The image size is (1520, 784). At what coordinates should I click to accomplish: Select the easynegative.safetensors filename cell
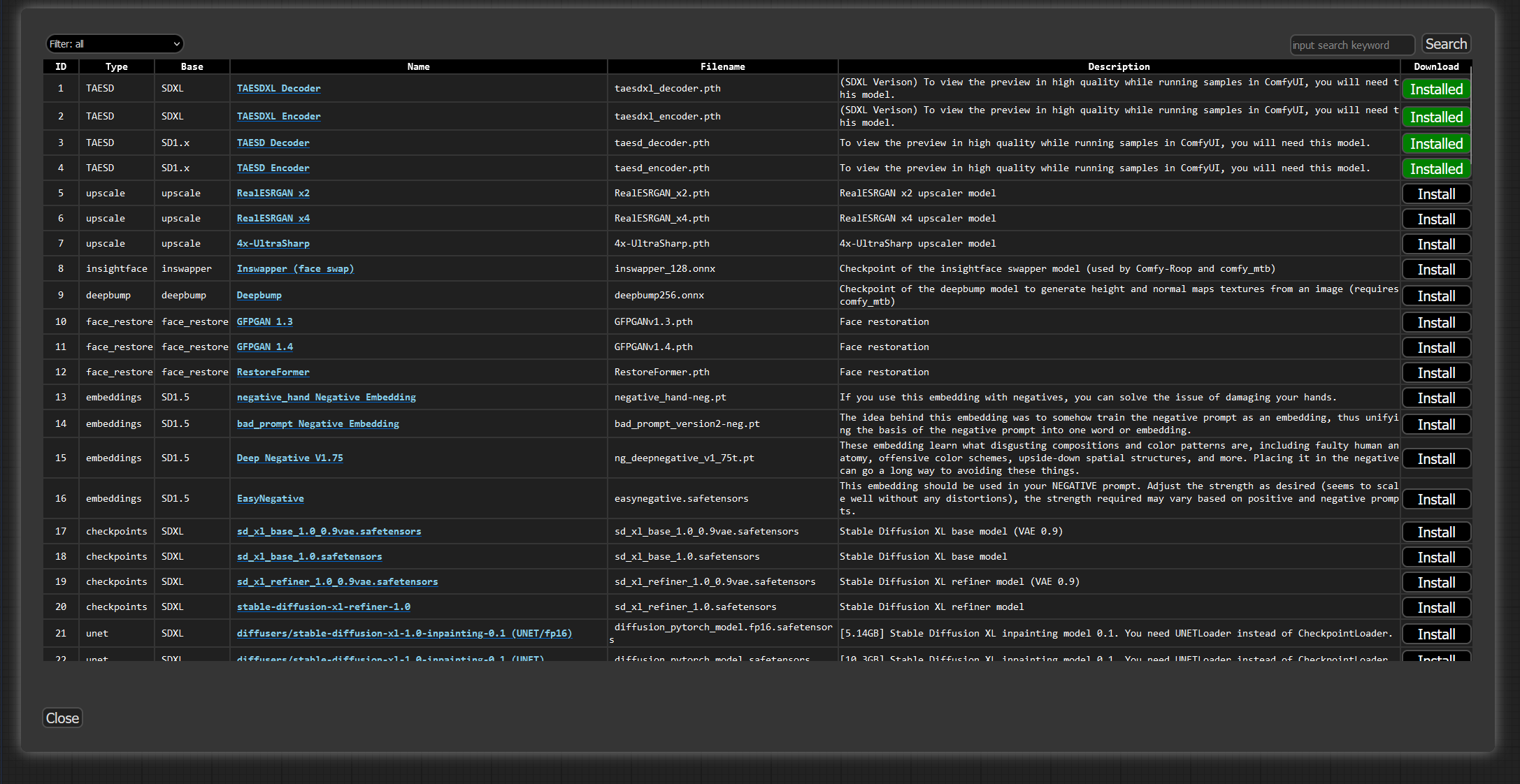723,498
